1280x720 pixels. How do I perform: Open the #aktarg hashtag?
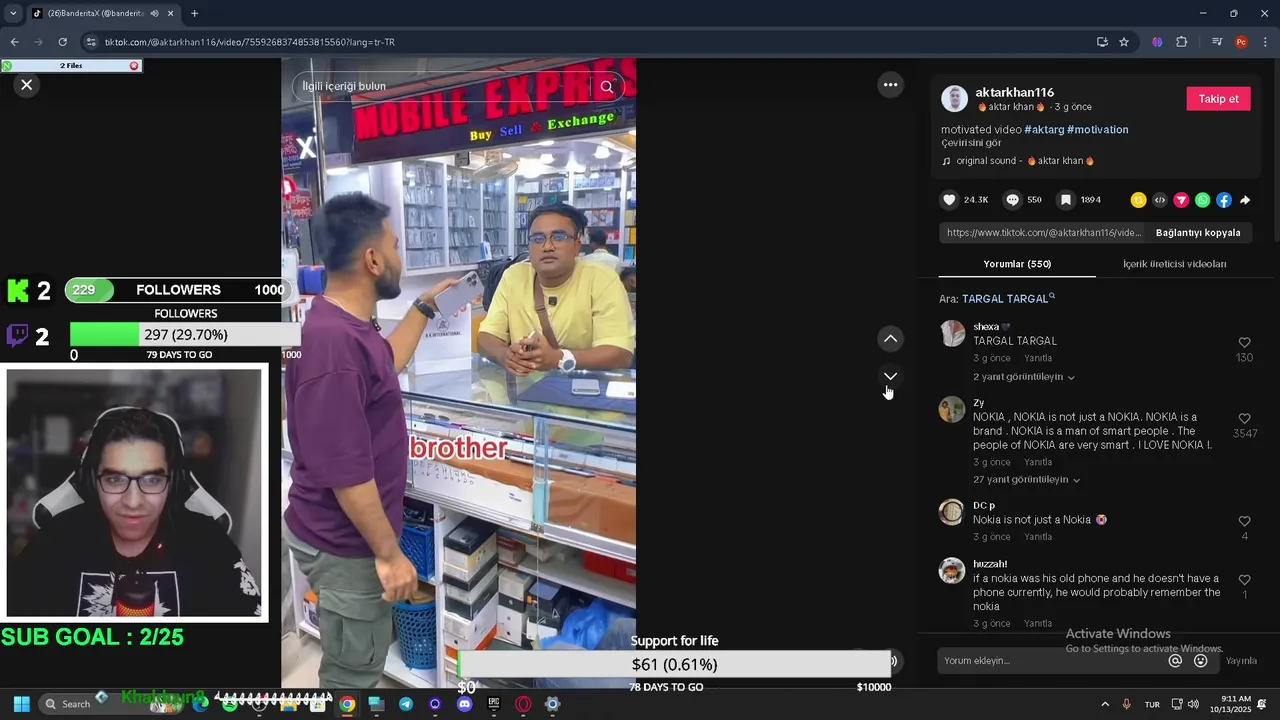tap(1043, 130)
